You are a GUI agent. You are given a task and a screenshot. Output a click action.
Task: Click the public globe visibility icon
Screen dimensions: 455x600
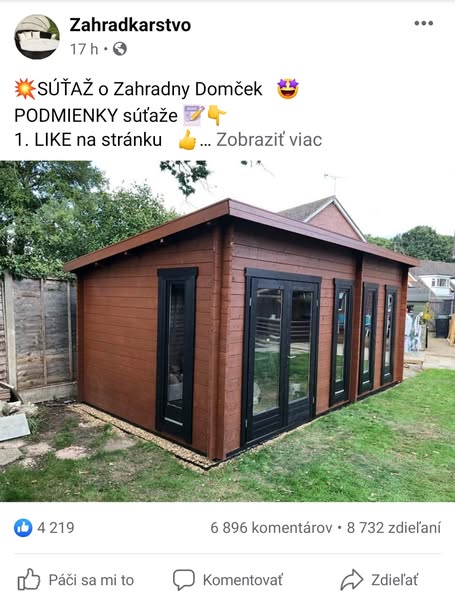(120, 49)
